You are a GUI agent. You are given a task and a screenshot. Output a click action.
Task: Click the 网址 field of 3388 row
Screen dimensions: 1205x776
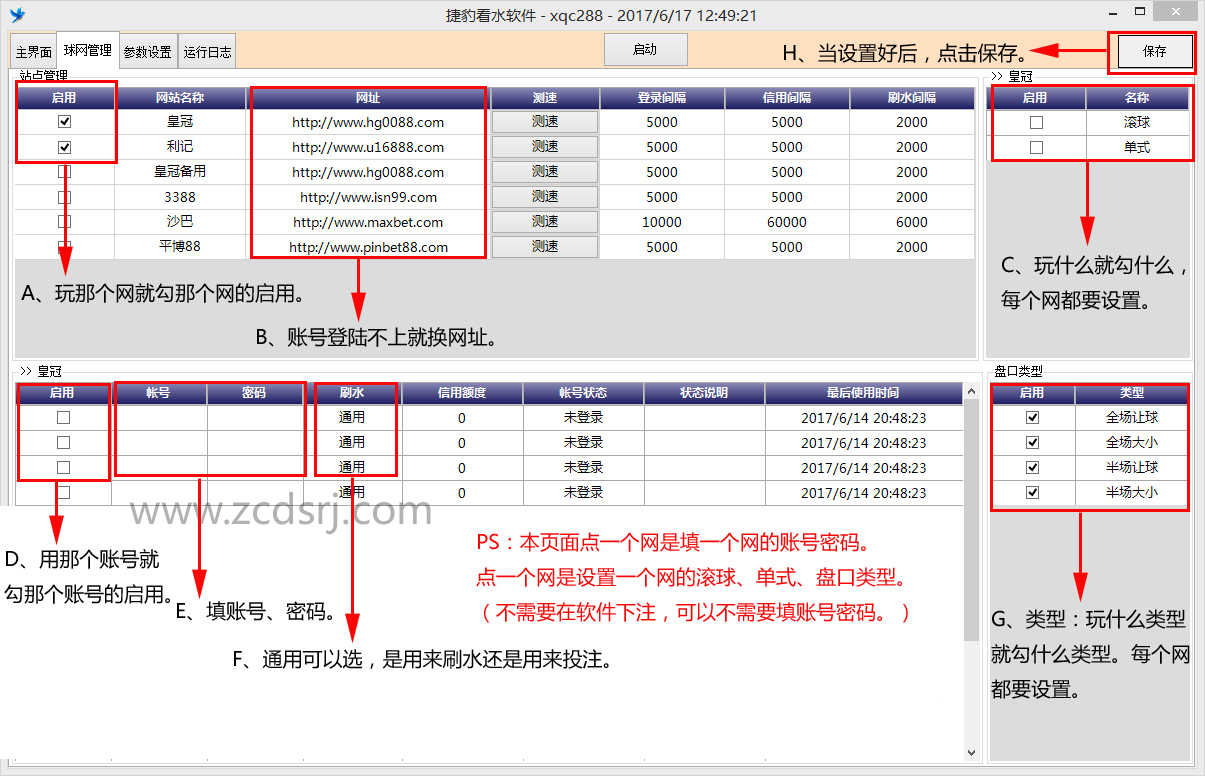click(x=368, y=197)
